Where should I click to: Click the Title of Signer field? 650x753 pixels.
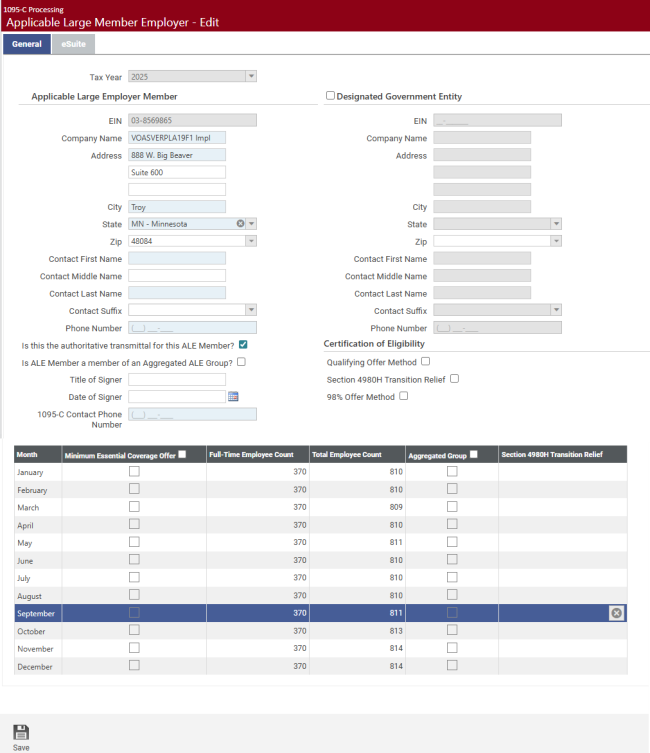pos(177,379)
